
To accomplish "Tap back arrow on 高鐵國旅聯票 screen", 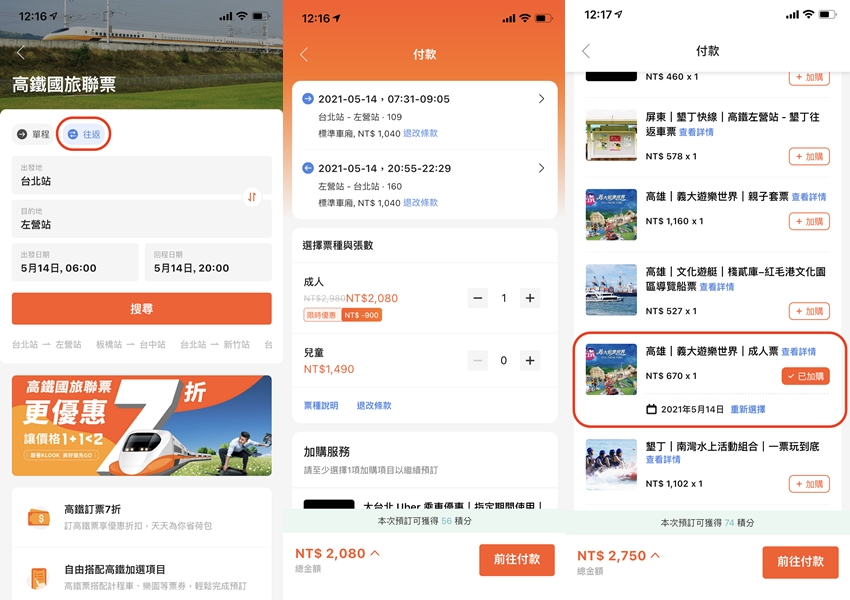I will pyautogui.click(x=21, y=52).
